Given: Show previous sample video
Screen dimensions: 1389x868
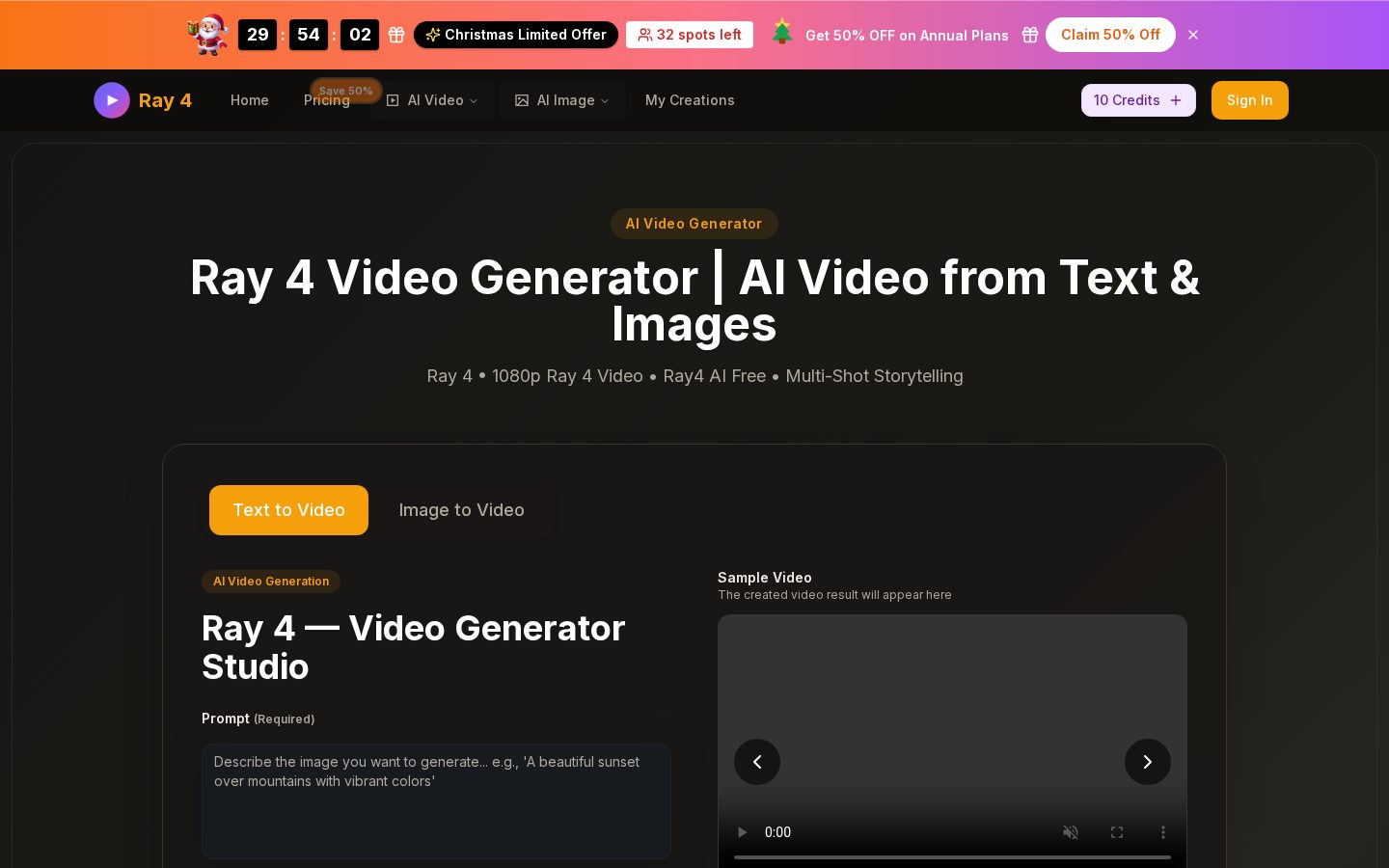Looking at the screenshot, I should click(757, 762).
